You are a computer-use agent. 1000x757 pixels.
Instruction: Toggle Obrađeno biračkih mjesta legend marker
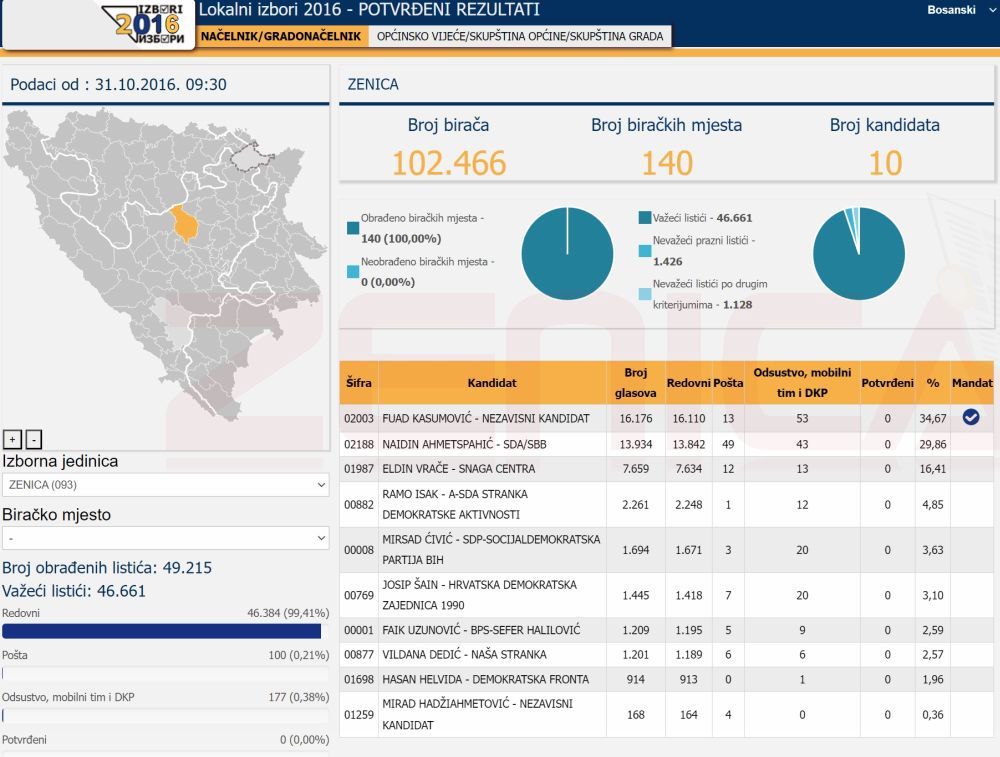(353, 228)
